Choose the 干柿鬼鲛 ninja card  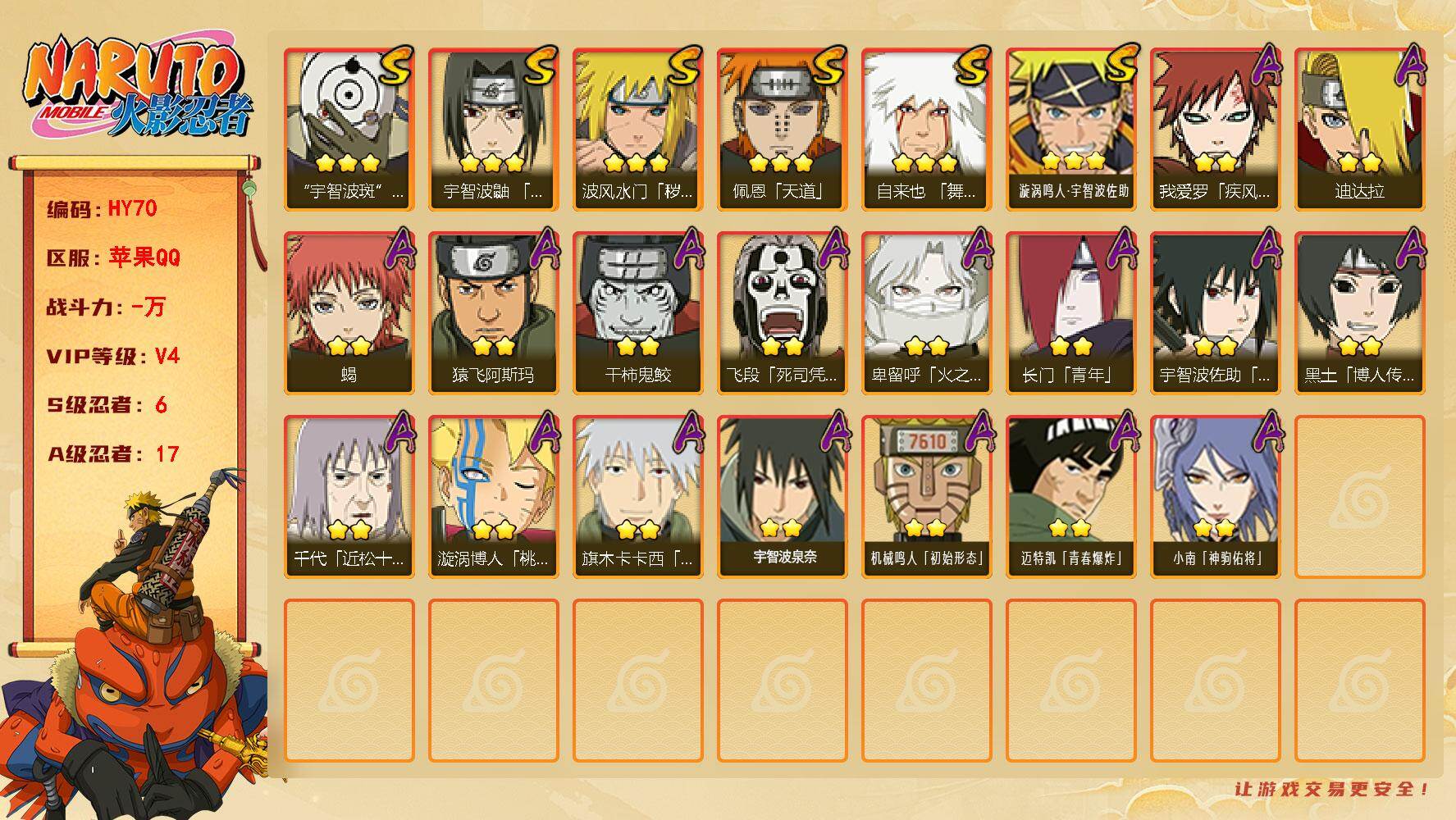pyautogui.click(x=637, y=313)
